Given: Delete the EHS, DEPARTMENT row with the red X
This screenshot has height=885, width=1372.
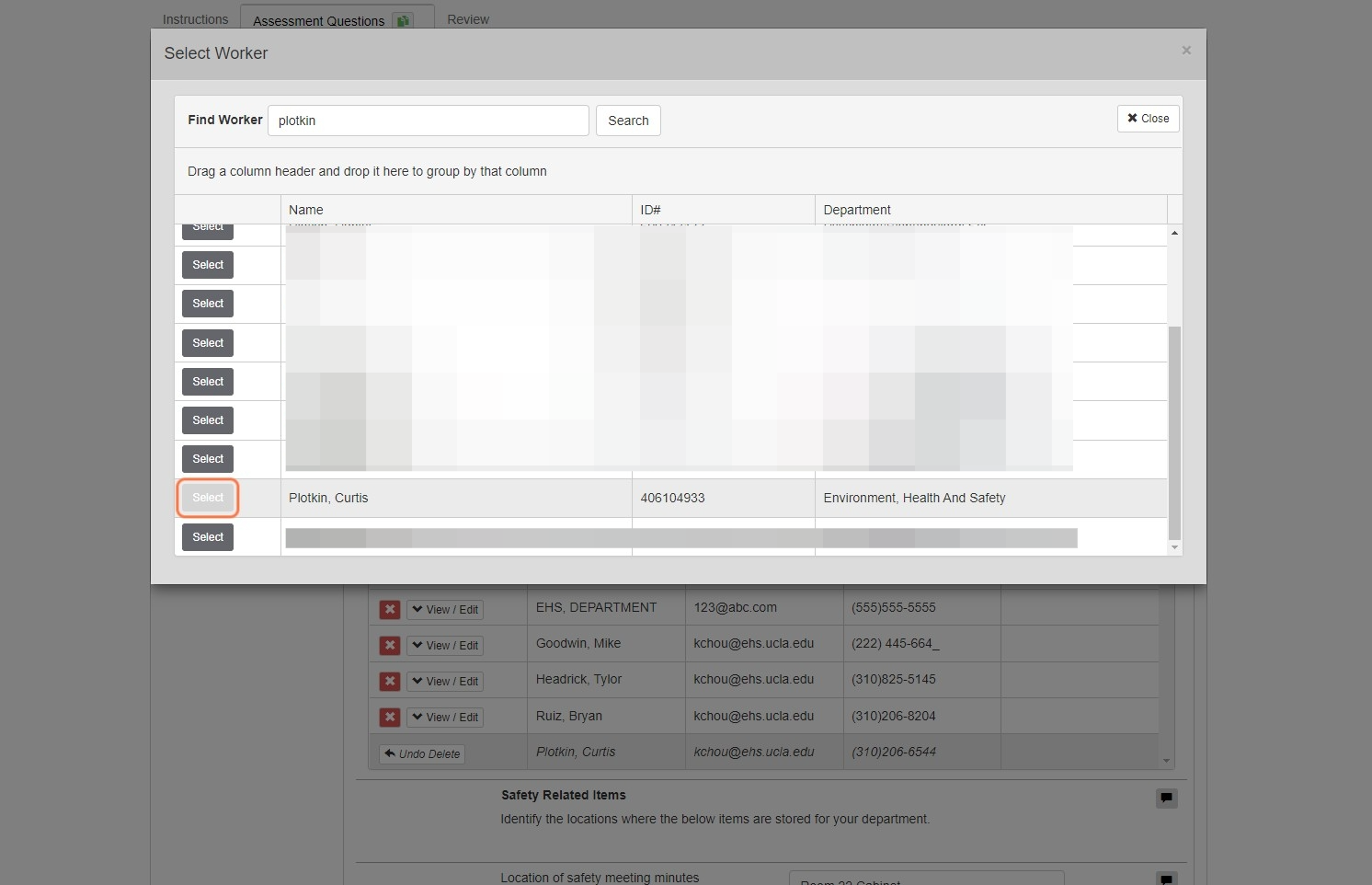Looking at the screenshot, I should (x=390, y=609).
